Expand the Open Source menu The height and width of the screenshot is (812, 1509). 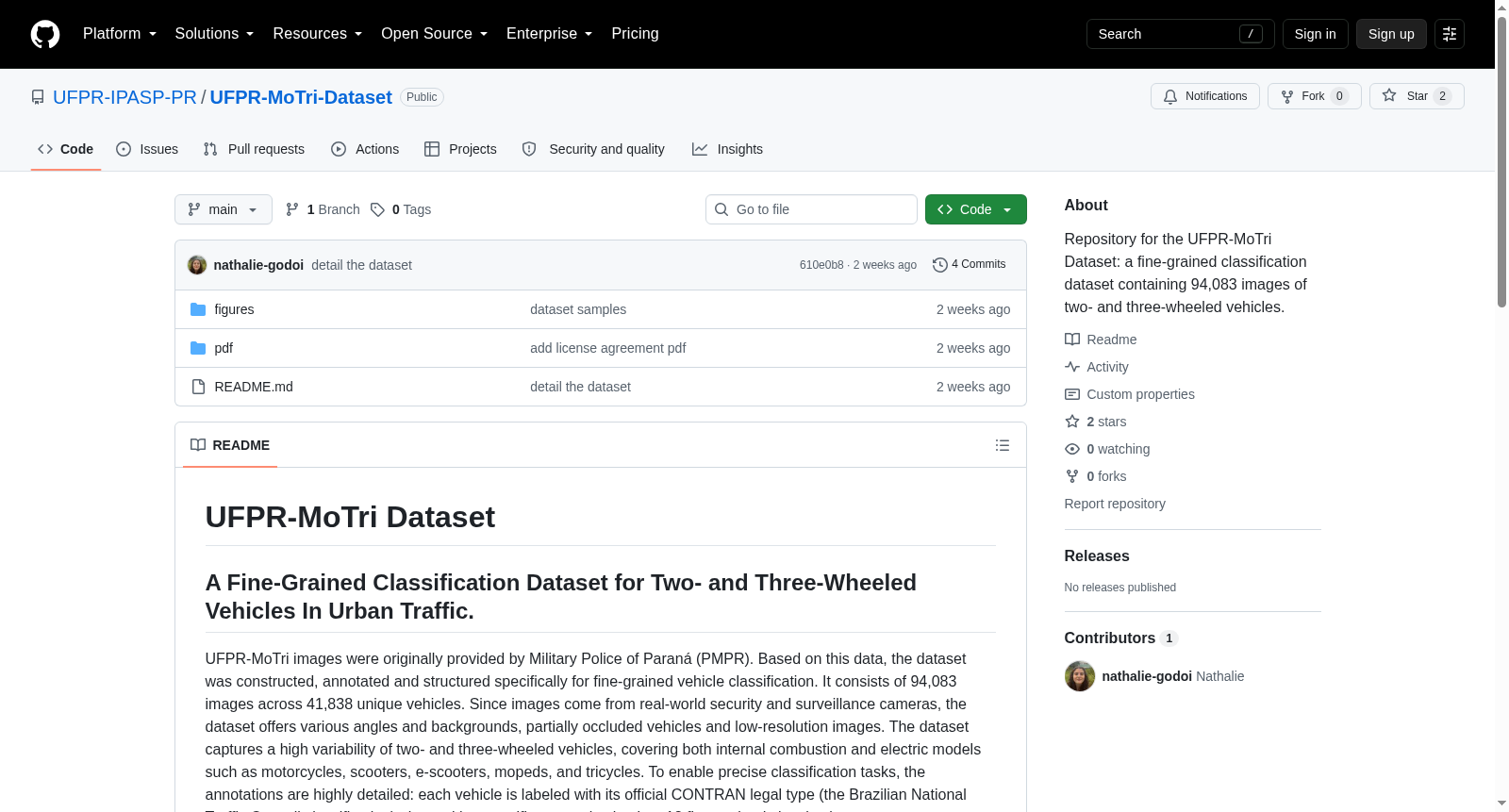[x=434, y=34]
